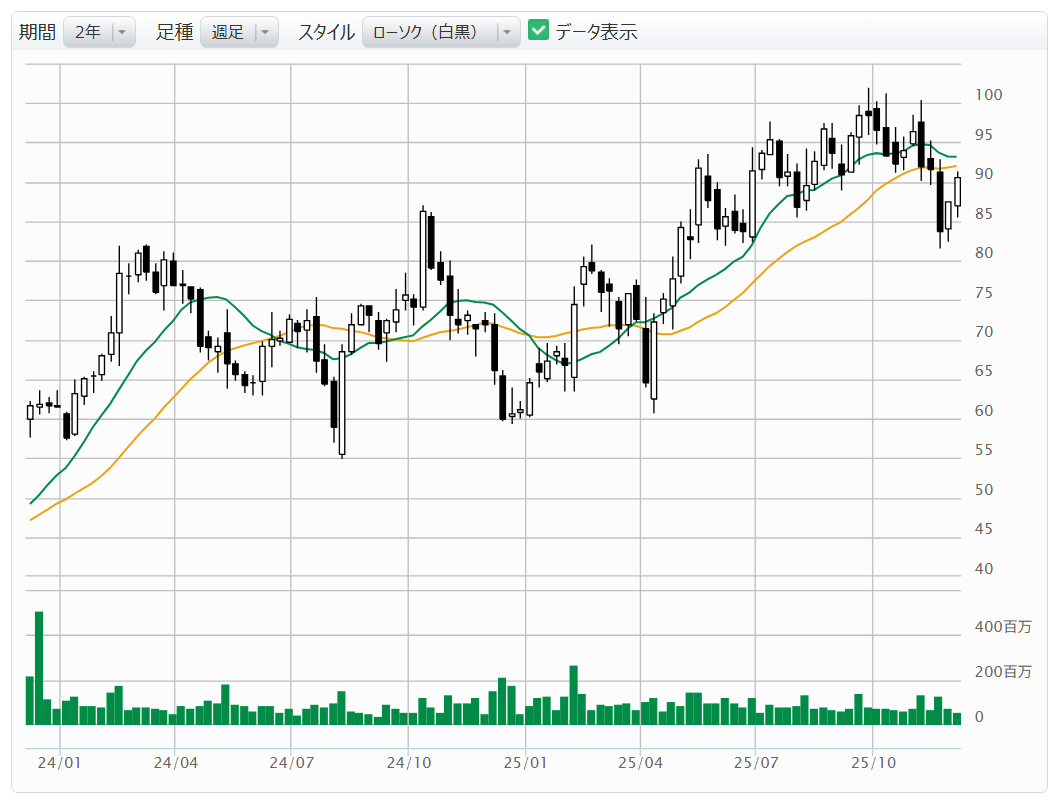Viewport: 1064px width, 804px height.
Task: Open the 期間 2年 dropdown
Action: point(99,32)
